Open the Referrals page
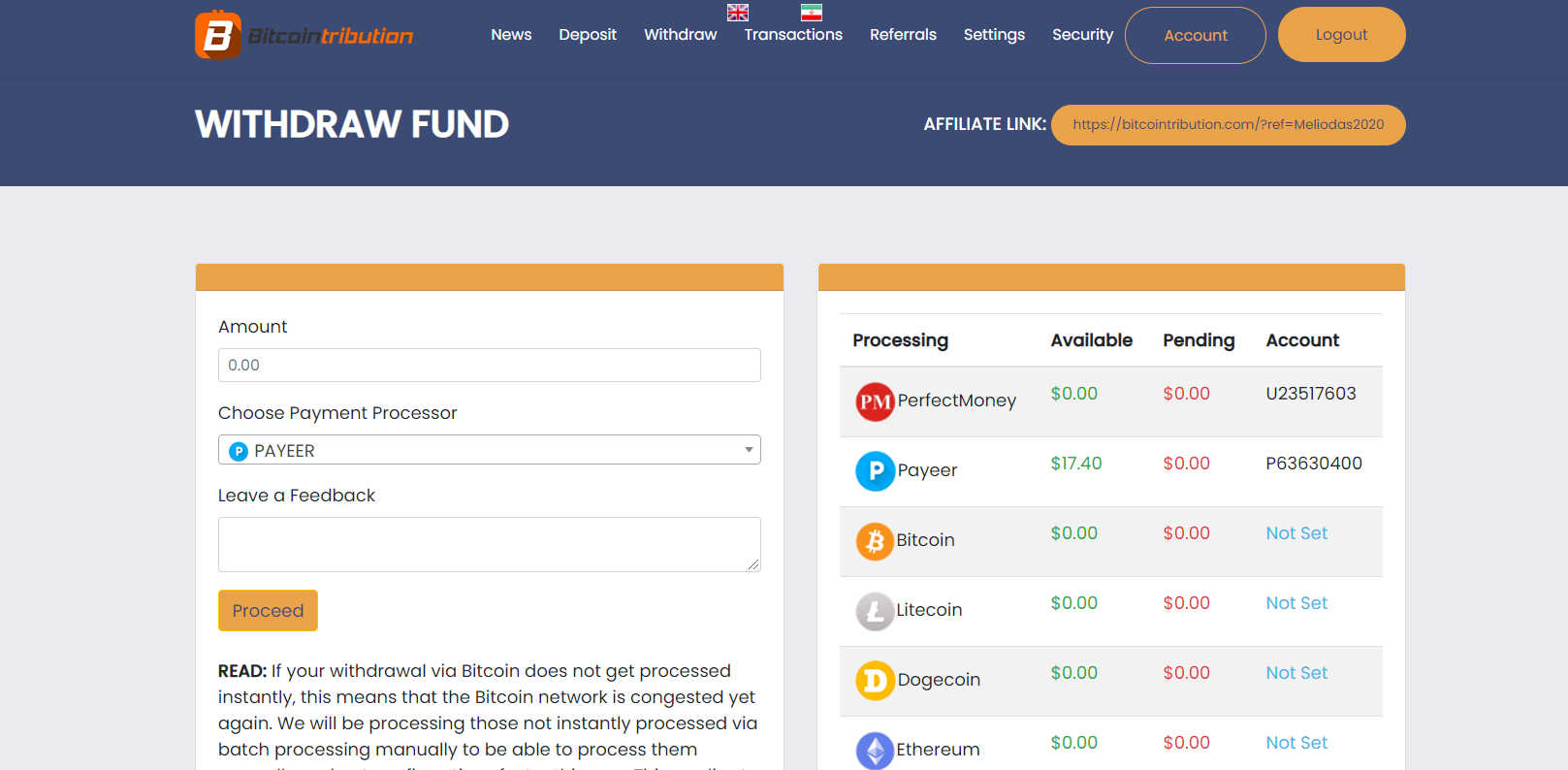Image resolution: width=1568 pixels, height=770 pixels. point(903,35)
